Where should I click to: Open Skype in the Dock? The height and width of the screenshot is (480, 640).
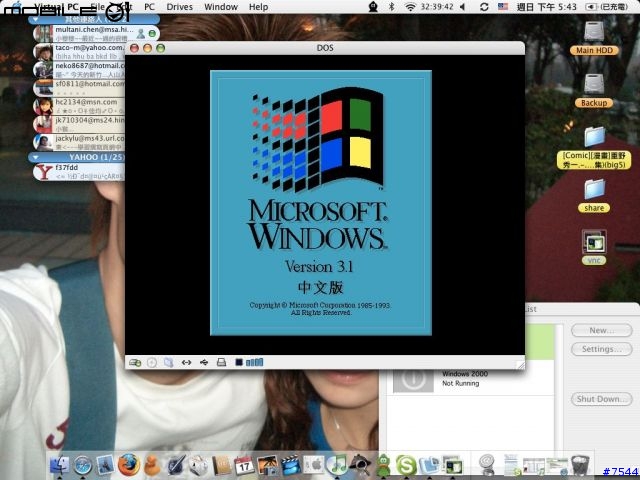[x=406, y=465]
